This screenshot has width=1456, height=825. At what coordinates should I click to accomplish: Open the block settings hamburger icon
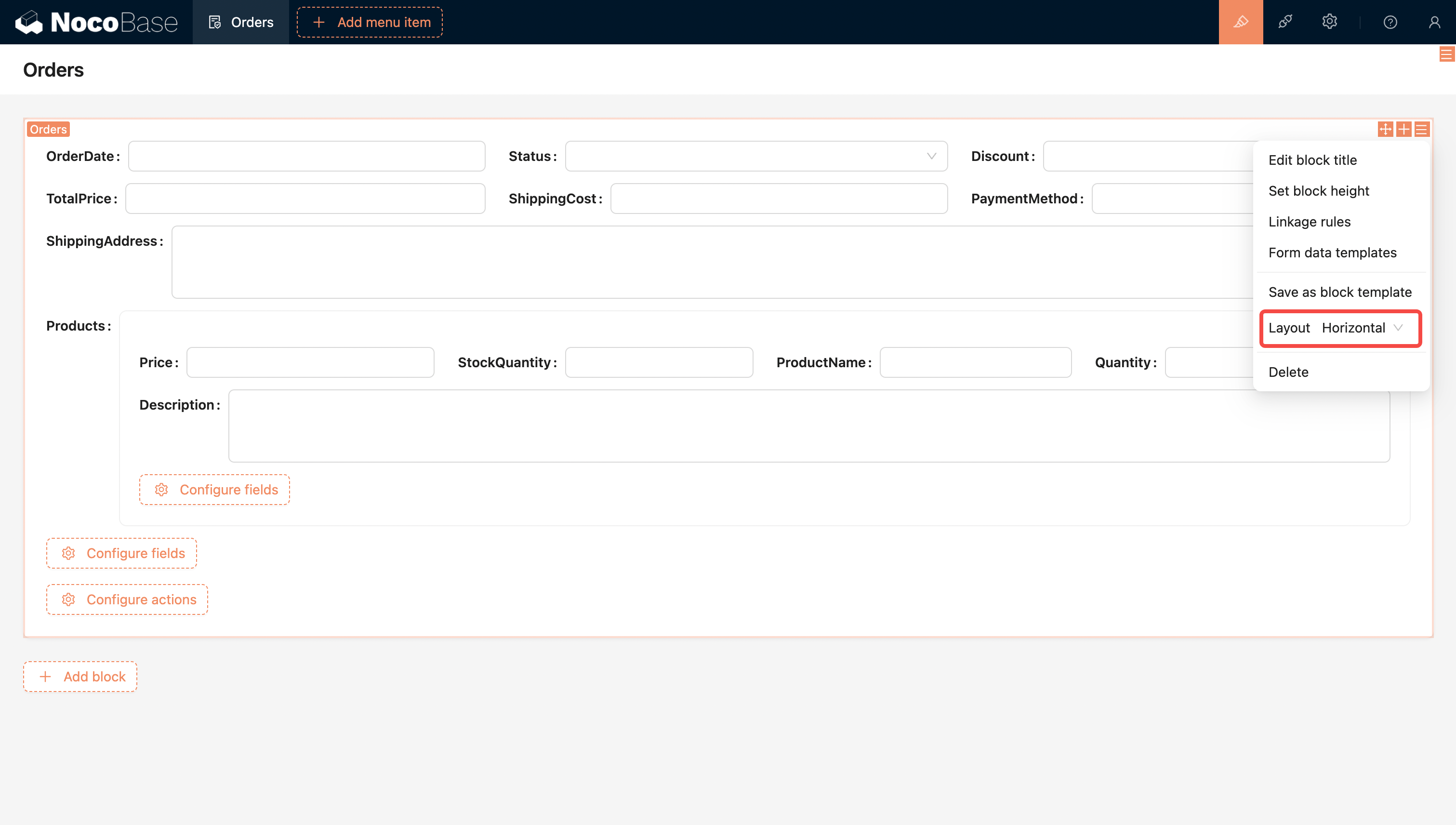(1421, 129)
